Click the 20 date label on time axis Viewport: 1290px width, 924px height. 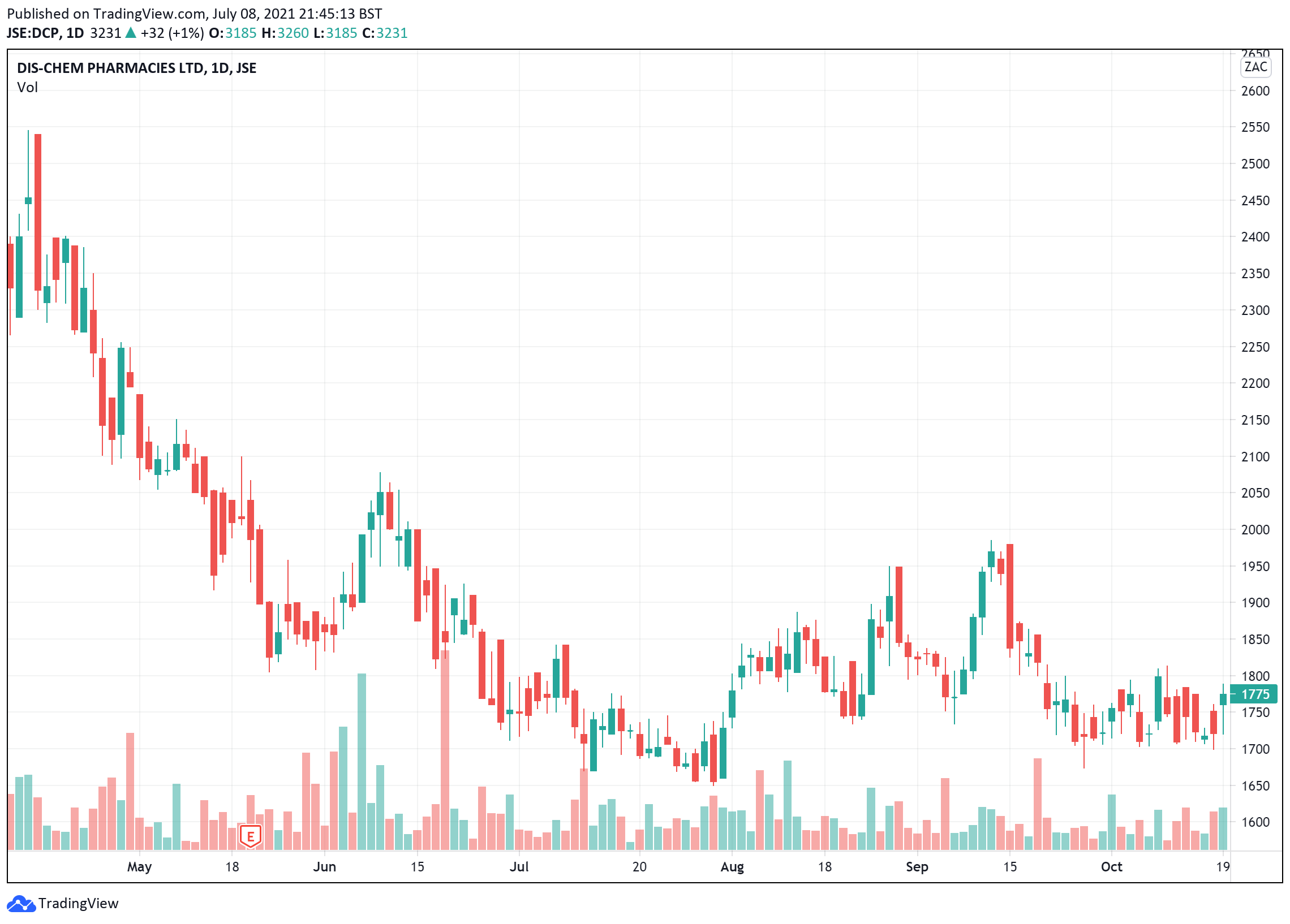click(639, 866)
